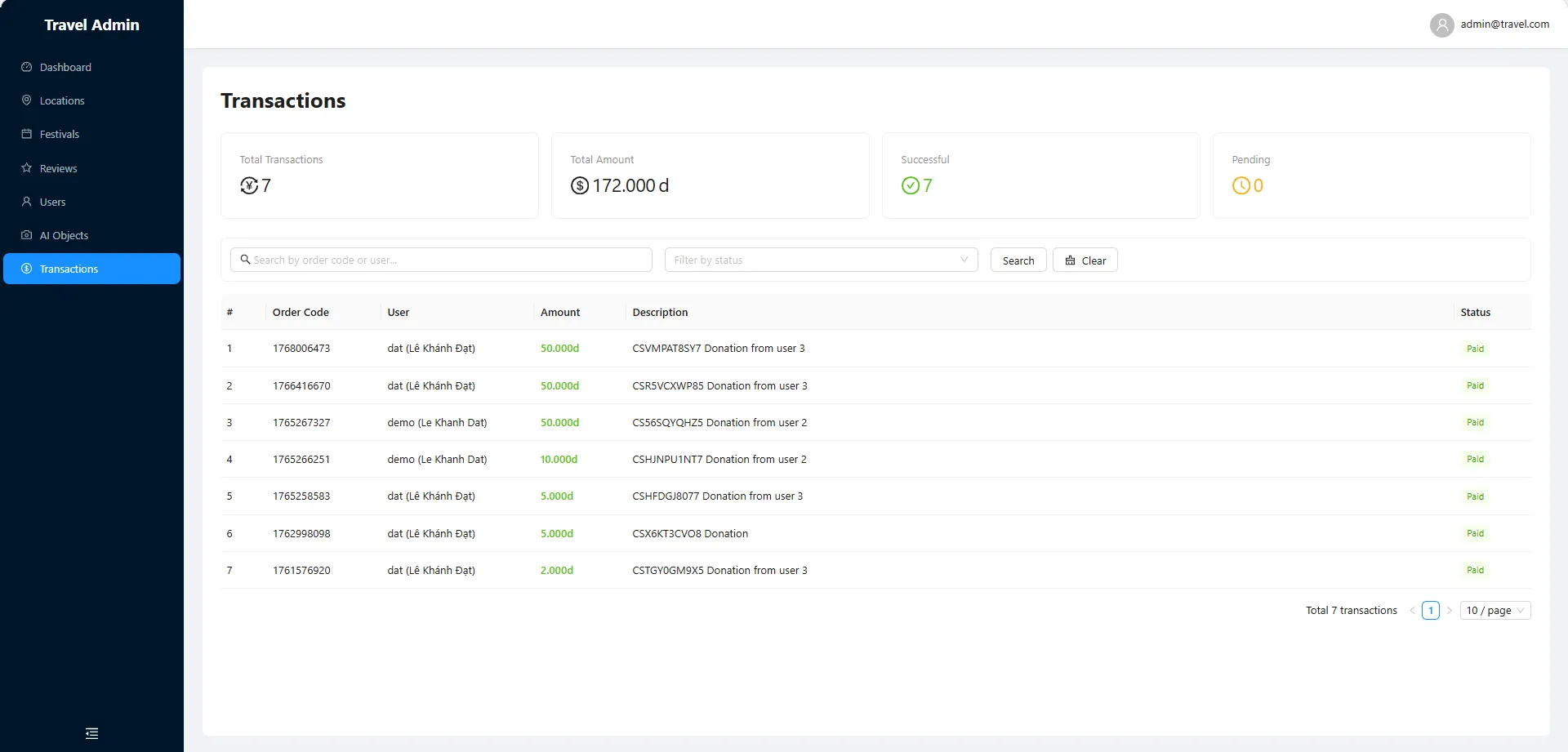Click the 10.000đ amount cell

click(x=559, y=459)
